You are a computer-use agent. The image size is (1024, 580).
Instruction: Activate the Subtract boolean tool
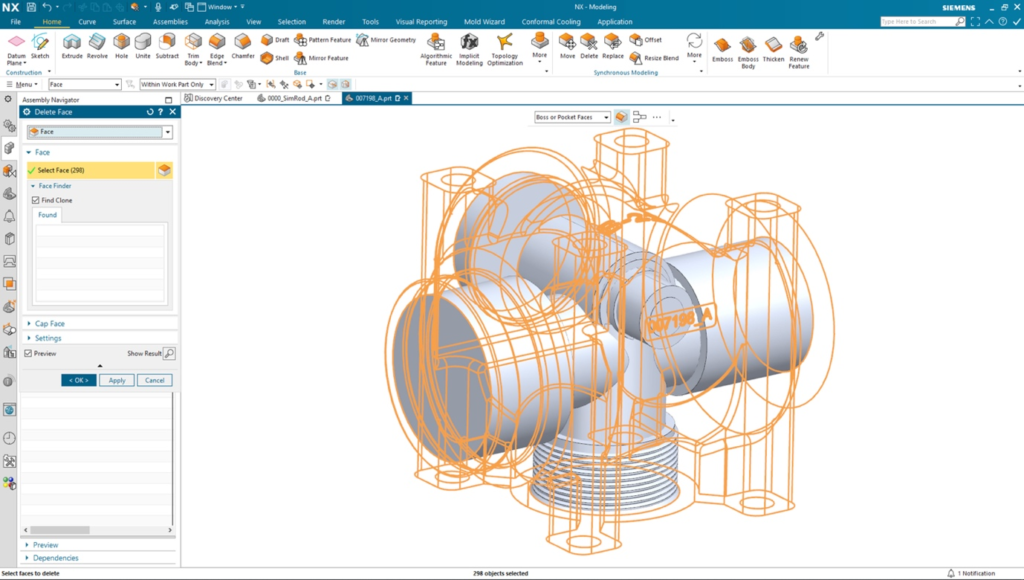(167, 45)
